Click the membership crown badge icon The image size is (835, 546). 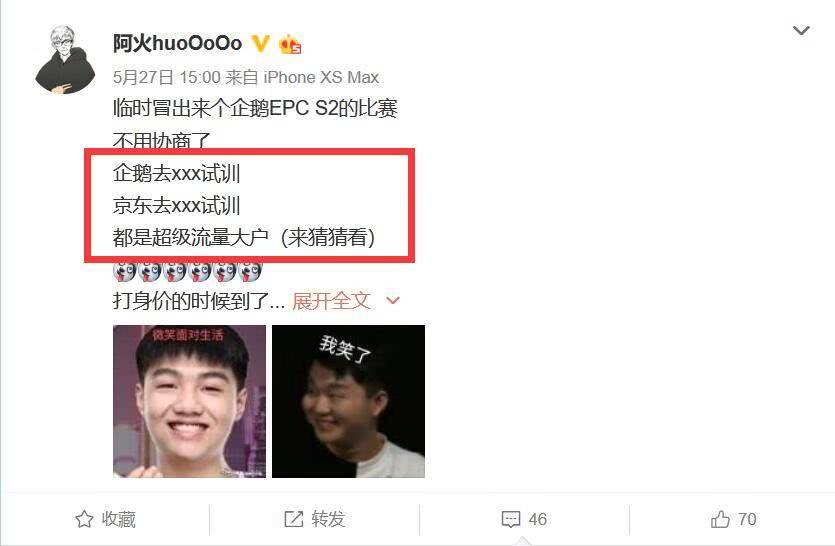(290, 44)
